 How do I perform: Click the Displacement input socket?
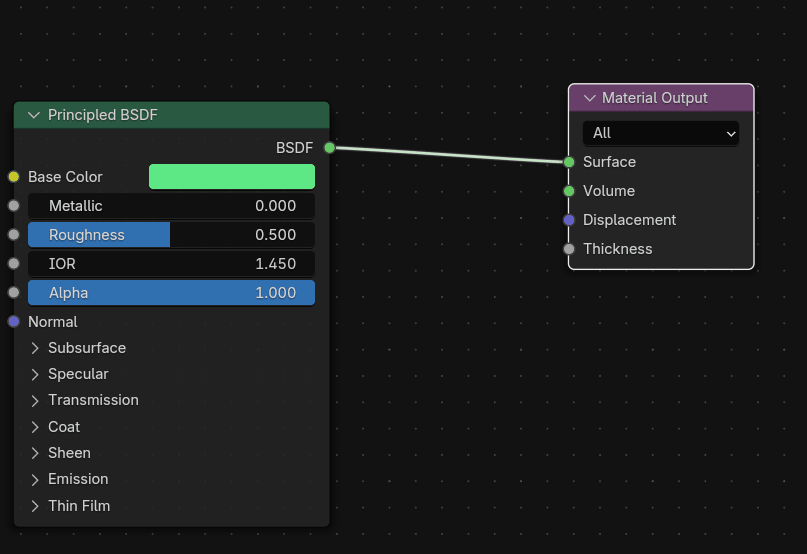(569, 220)
